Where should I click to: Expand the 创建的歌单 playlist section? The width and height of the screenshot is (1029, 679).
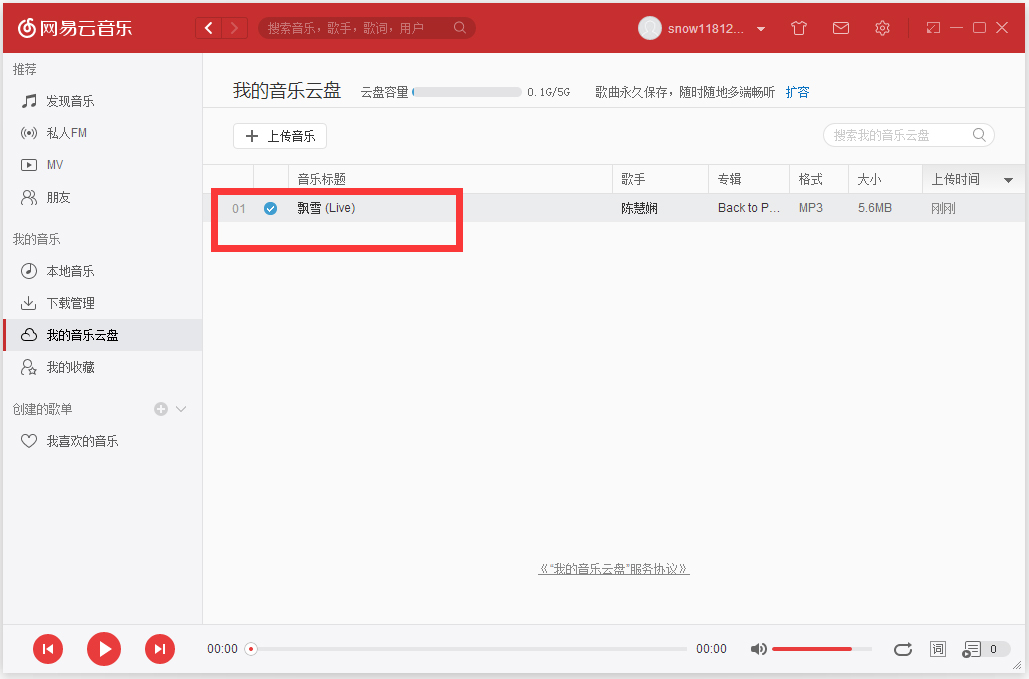click(x=180, y=409)
